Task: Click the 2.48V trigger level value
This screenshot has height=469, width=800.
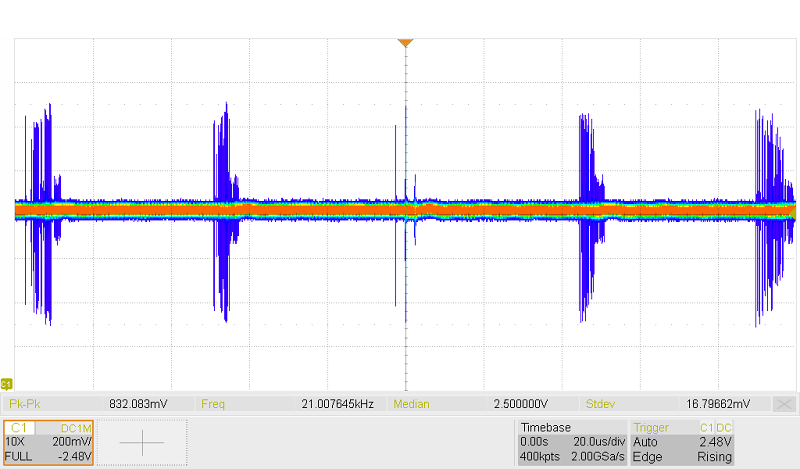Action: point(716,441)
